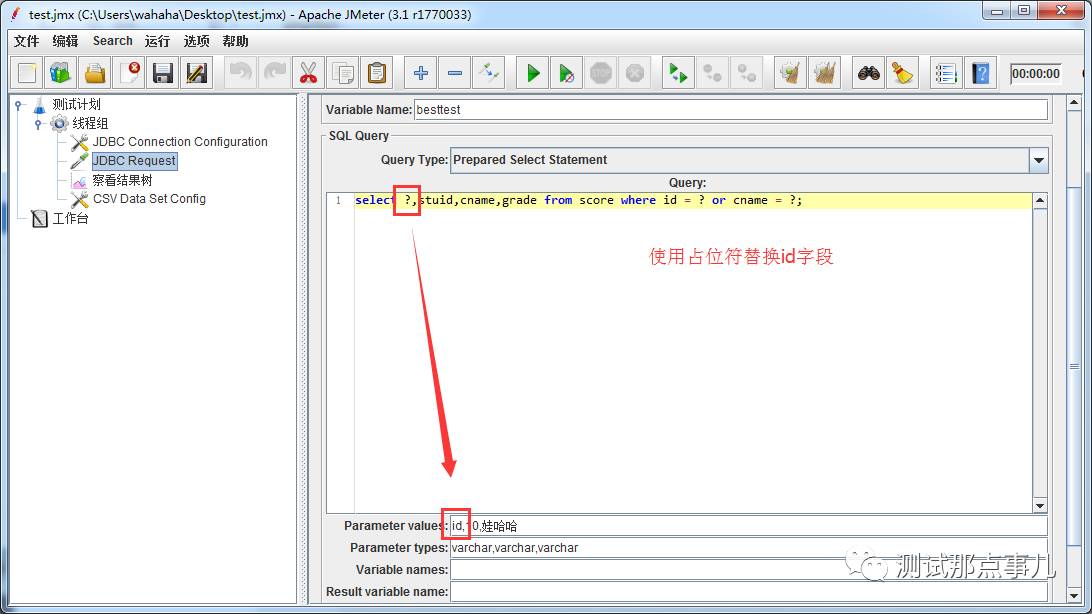
Task: Click the New test plan toolbar icon
Action: [x=27, y=73]
